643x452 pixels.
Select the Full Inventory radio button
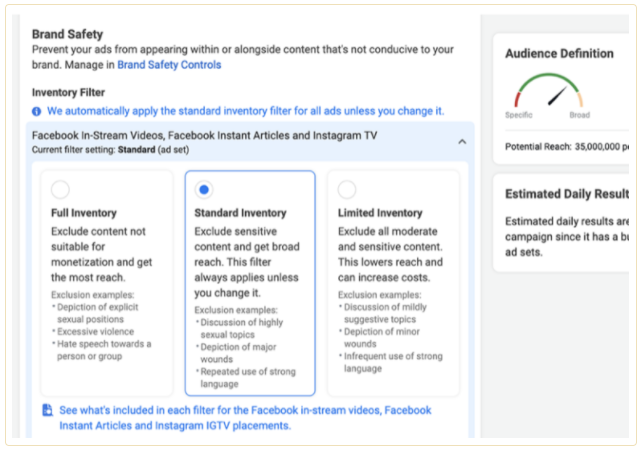tap(60, 189)
